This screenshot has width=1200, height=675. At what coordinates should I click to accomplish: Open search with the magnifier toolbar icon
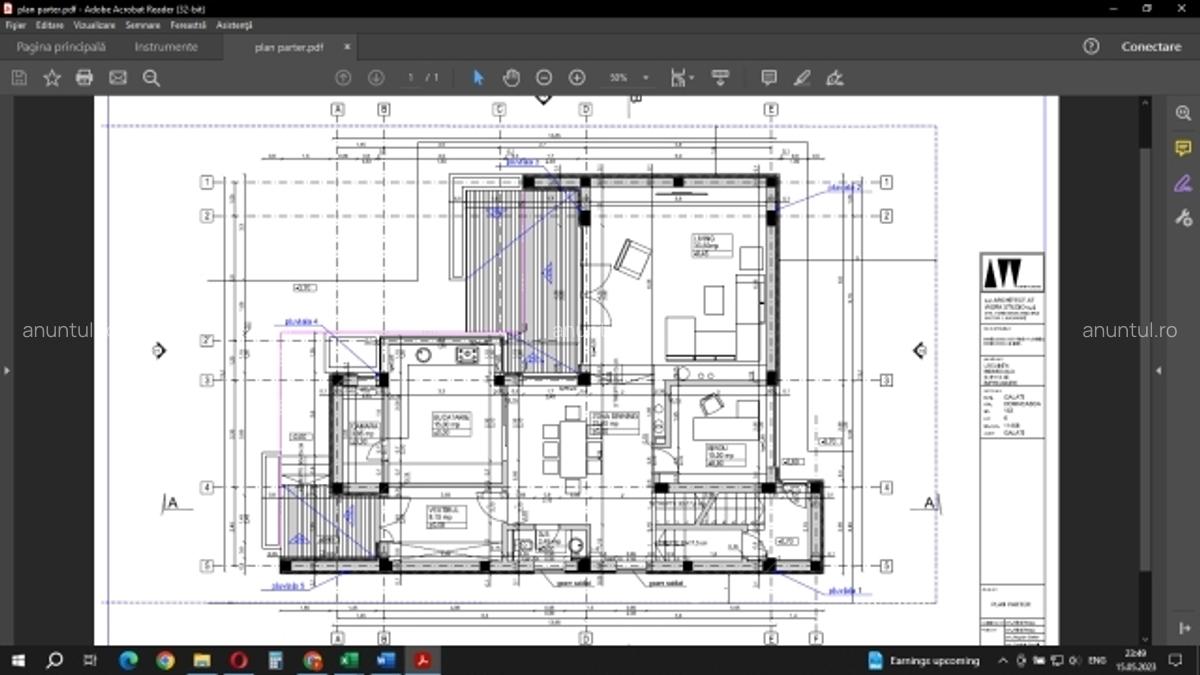tap(151, 77)
